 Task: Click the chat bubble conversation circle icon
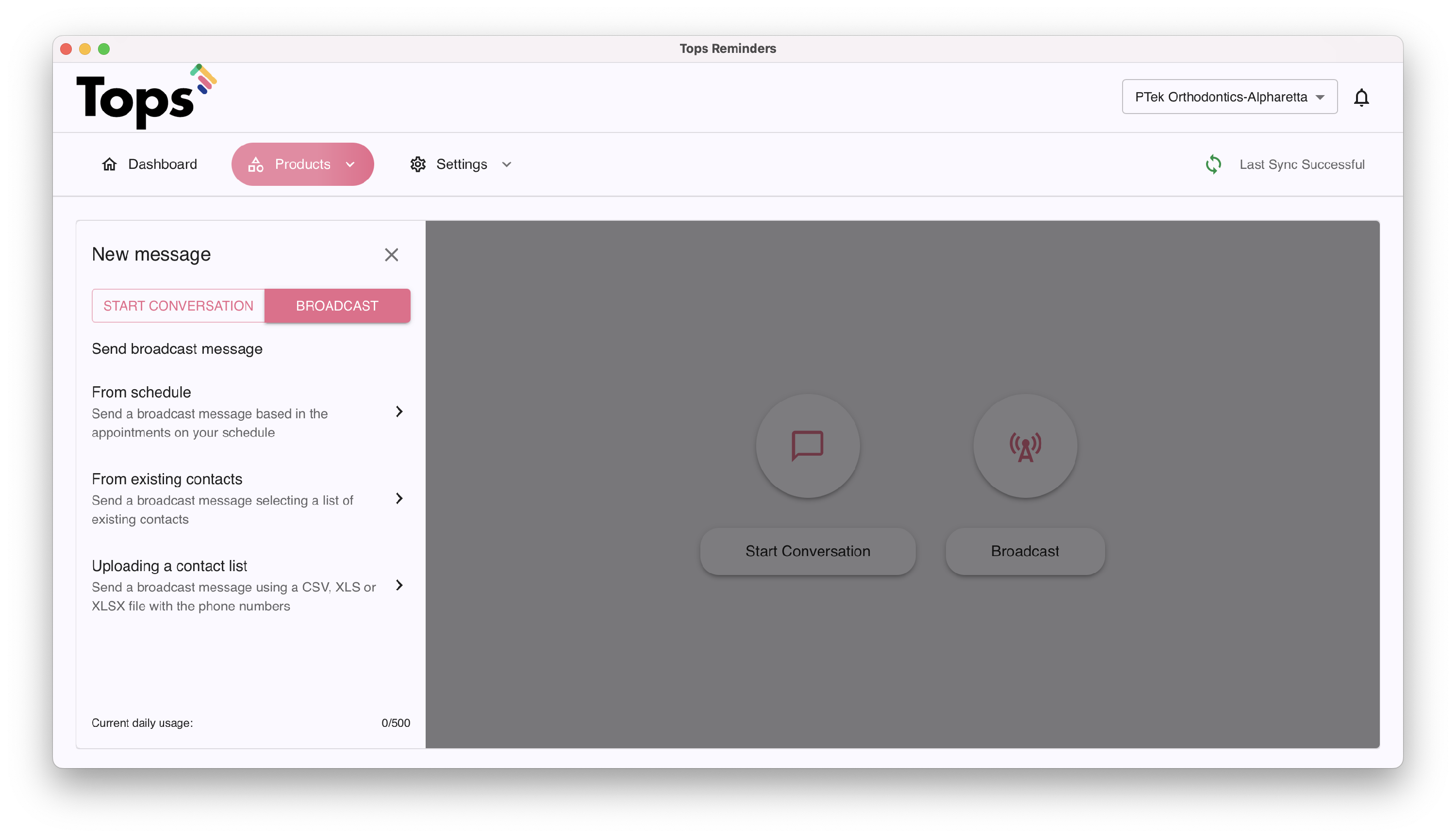[808, 445]
